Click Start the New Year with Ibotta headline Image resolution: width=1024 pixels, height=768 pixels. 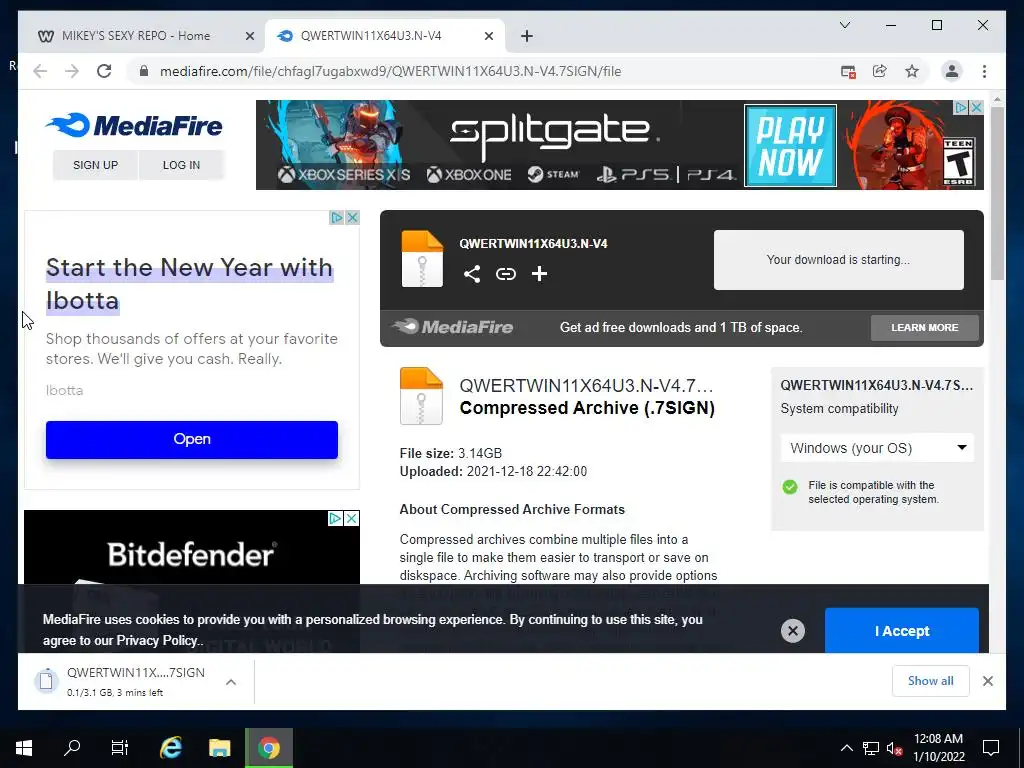189,284
